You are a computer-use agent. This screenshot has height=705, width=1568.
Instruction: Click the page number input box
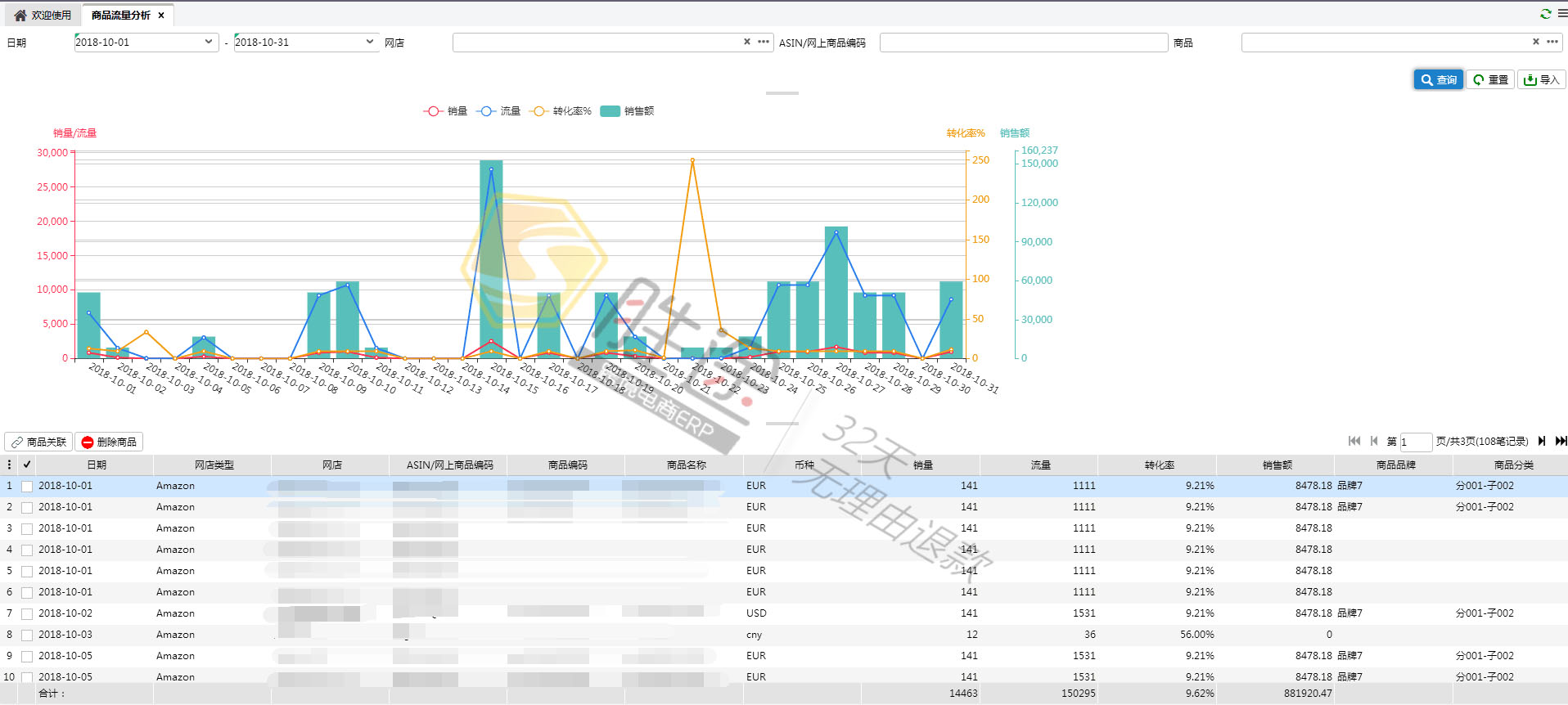click(1416, 442)
